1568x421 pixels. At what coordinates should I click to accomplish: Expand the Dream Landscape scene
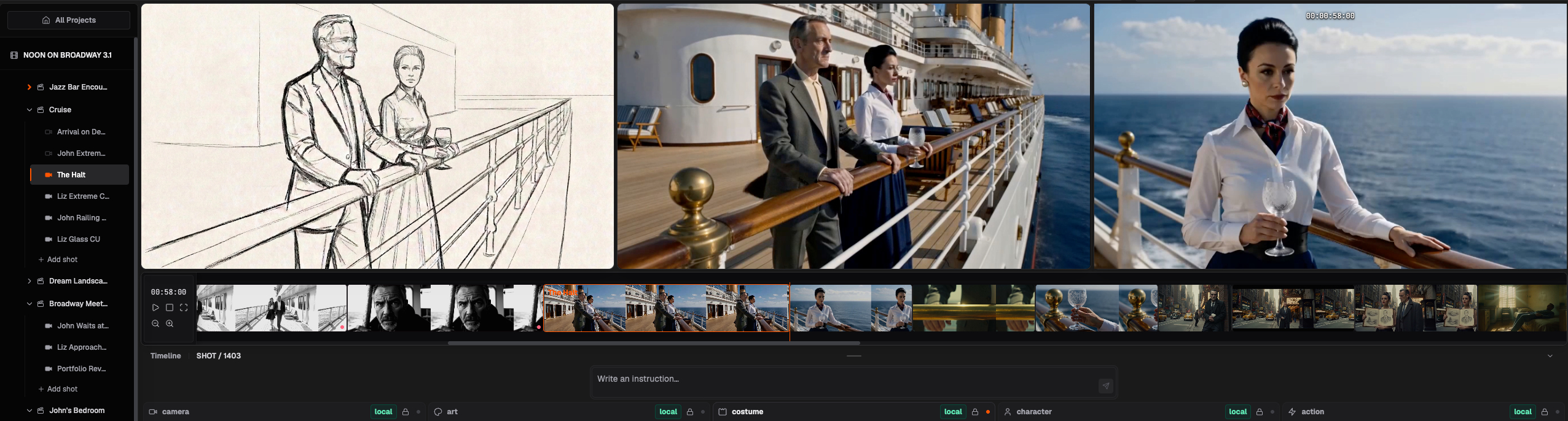coord(29,281)
